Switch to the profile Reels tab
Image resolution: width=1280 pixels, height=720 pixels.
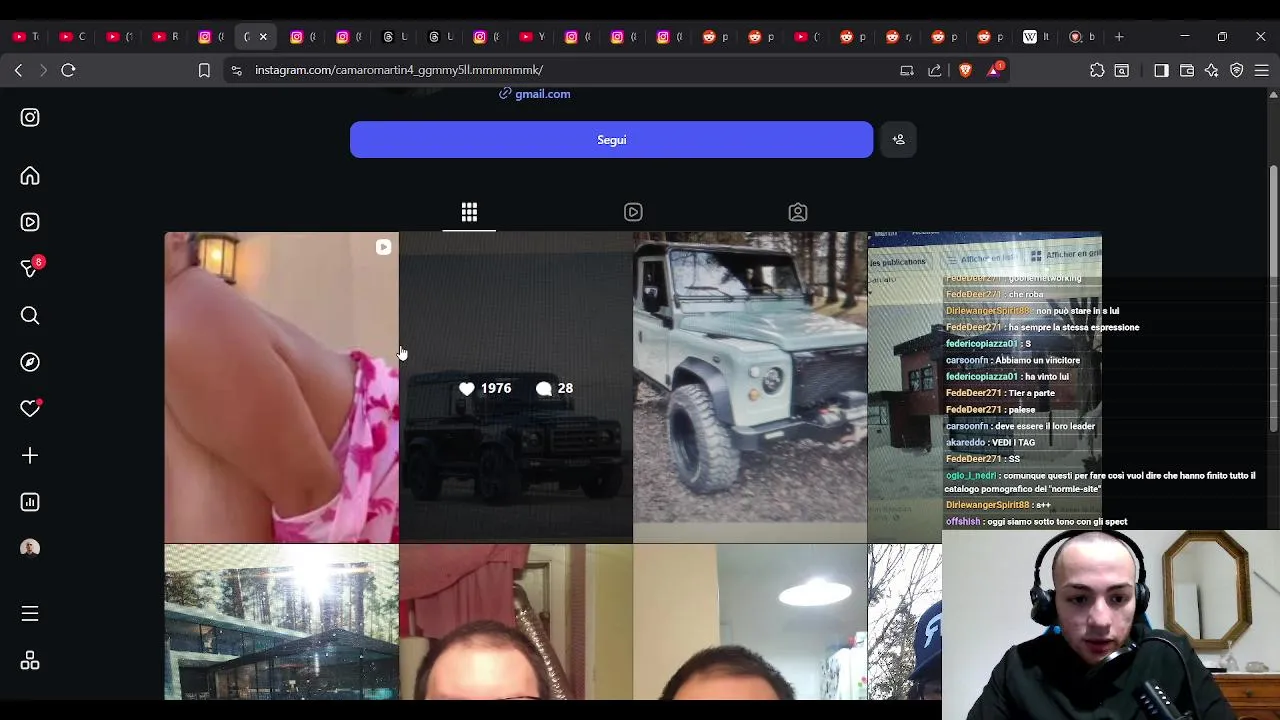point(633,212)
